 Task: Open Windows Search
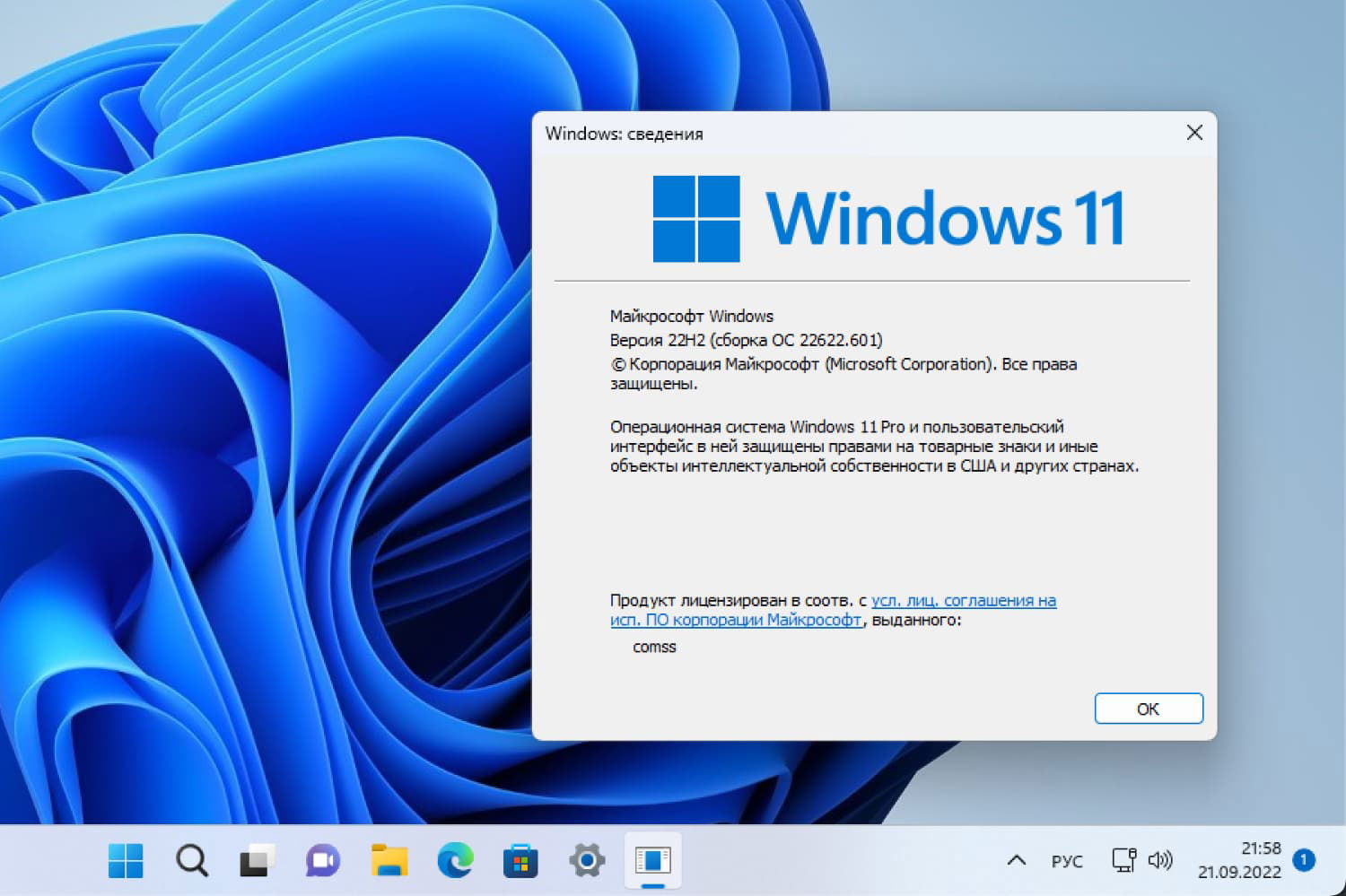click(190, 860)
